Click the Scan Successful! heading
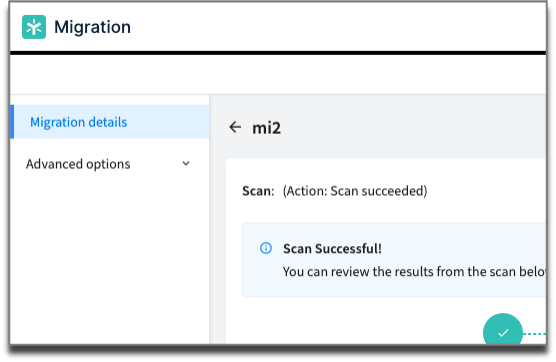The height and width of the screenshot is (362, 556). 332,249
